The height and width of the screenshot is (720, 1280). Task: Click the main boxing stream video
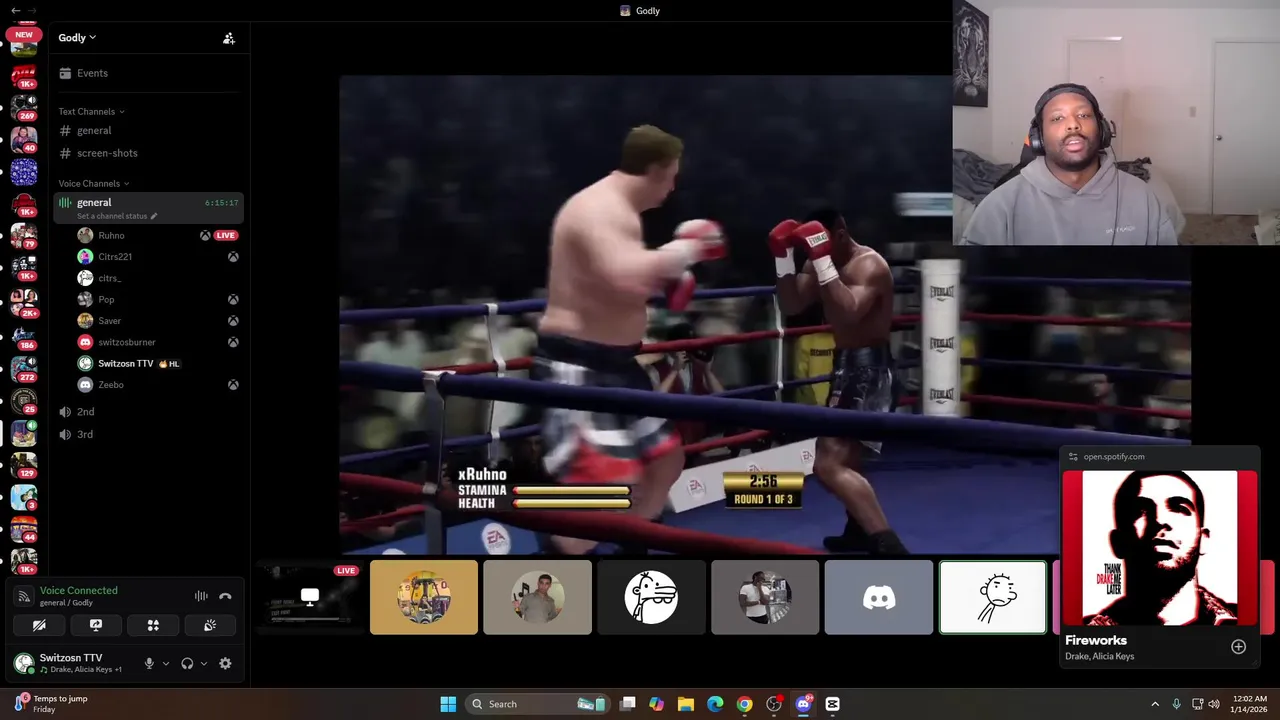tap(765, 314)
